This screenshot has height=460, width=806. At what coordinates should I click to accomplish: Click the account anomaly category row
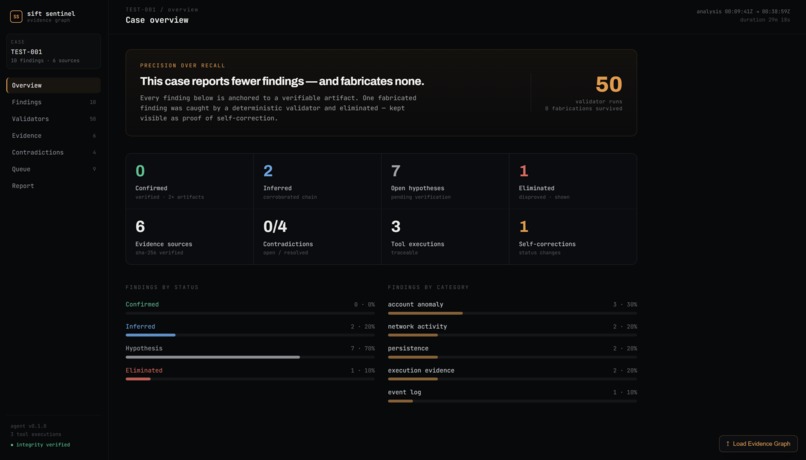(512, 307)
